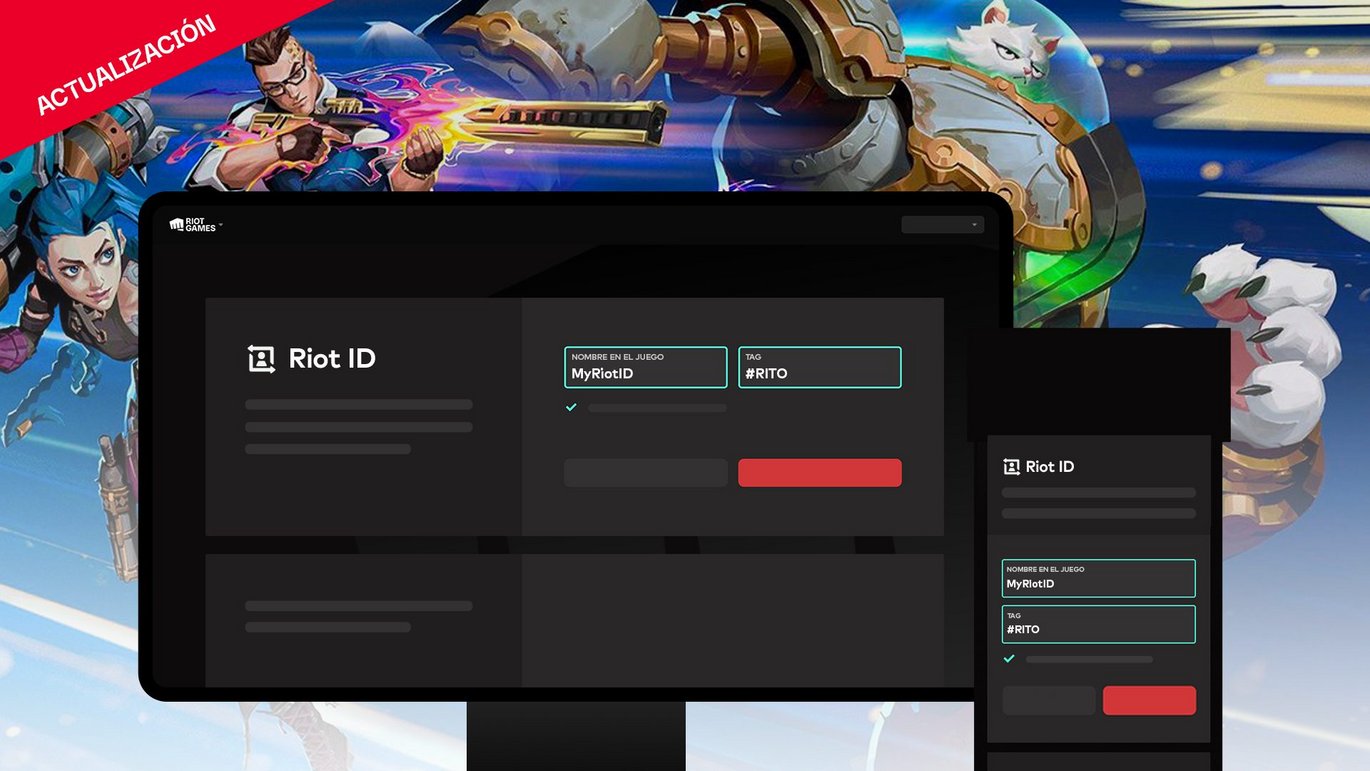Click the #RITO TAG field on the mobile mockup
1370x771 pixels.
point(1097,623)
